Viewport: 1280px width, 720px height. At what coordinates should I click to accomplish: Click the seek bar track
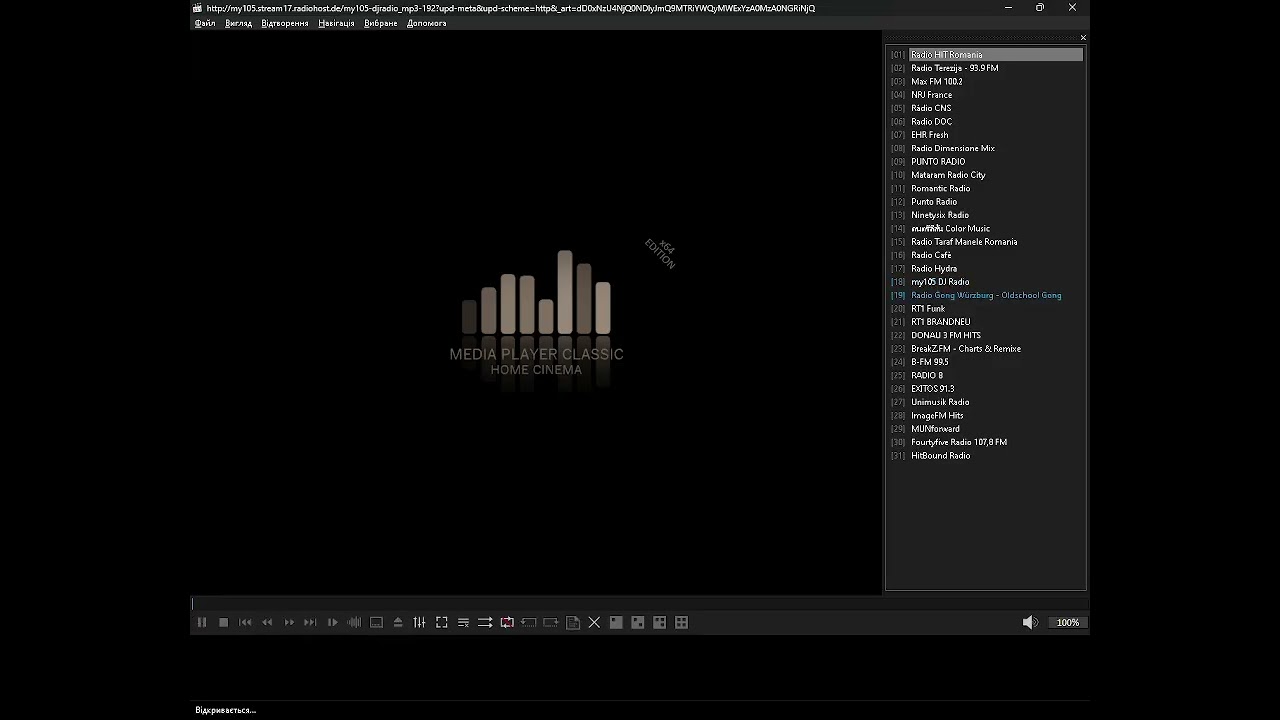click(x=639, y=604)
